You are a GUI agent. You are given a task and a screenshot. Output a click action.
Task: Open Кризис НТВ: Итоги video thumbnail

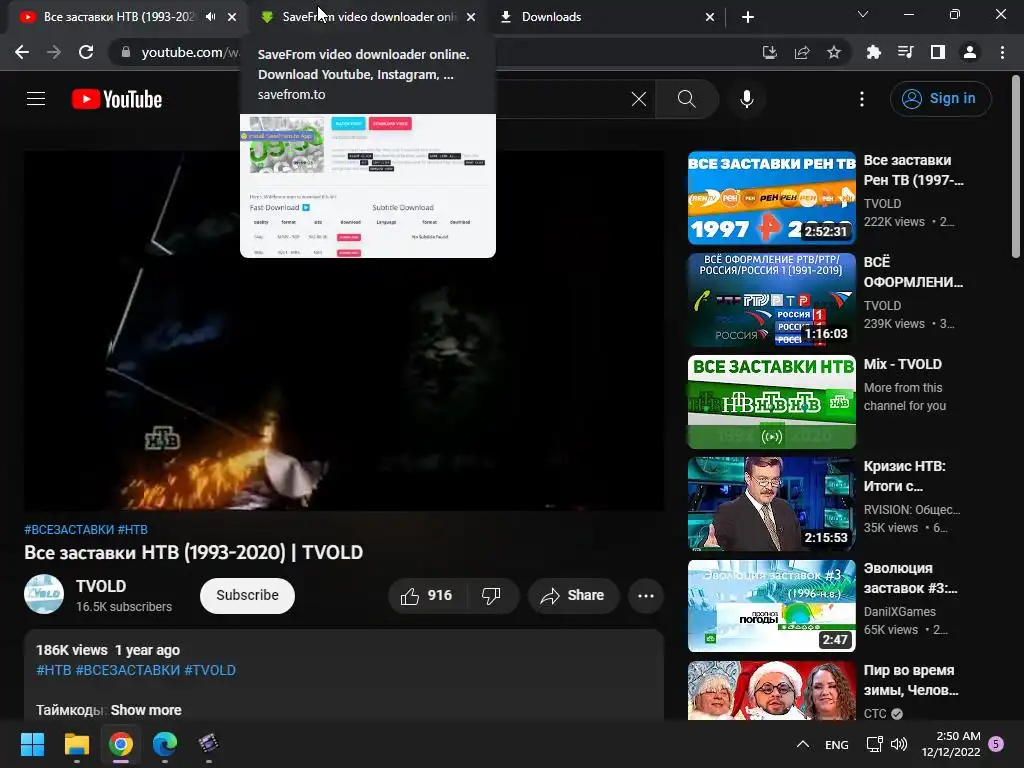(771, 504)
